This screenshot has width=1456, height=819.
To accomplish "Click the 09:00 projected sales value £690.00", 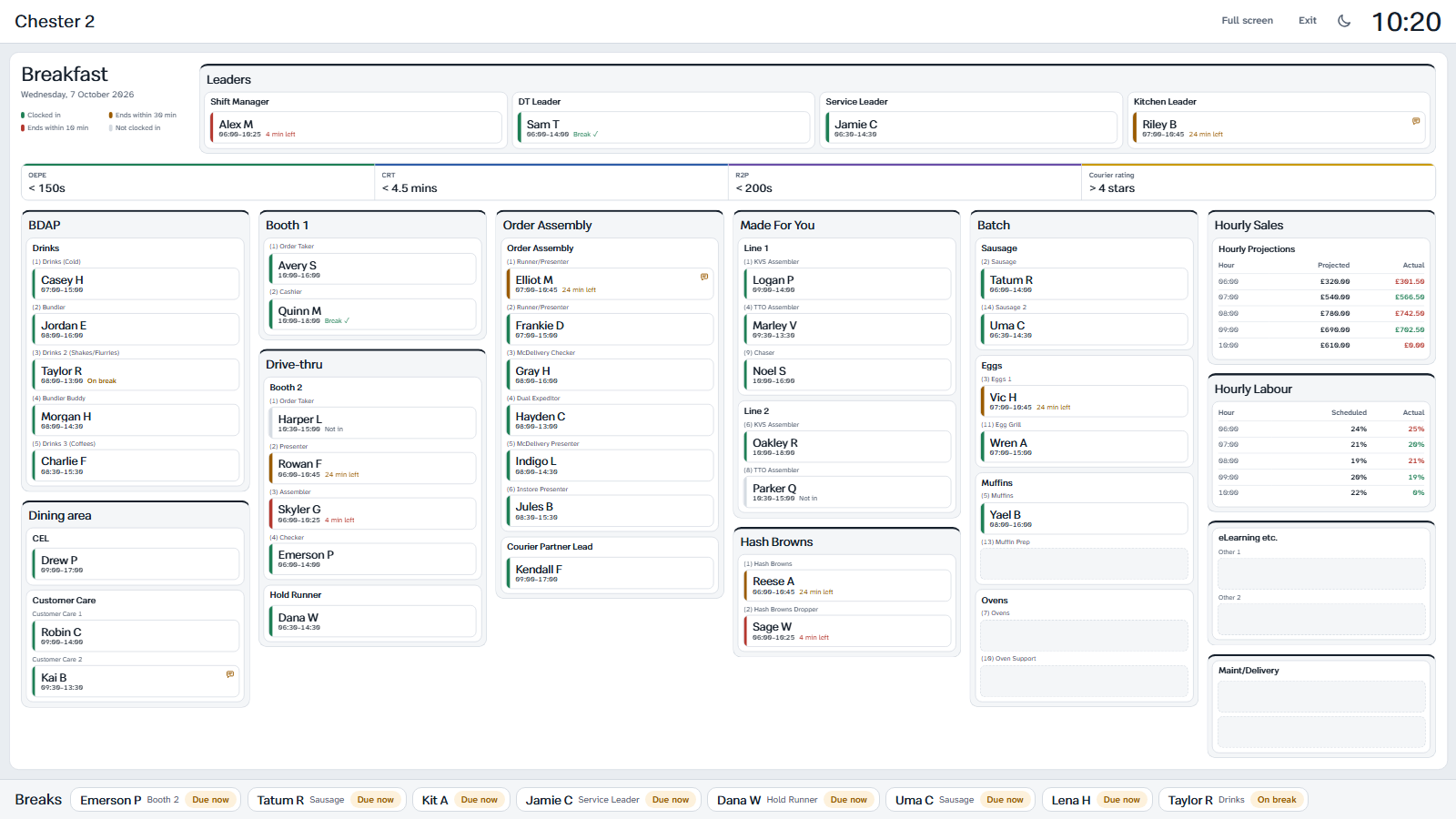I will tap(1335, 329).
